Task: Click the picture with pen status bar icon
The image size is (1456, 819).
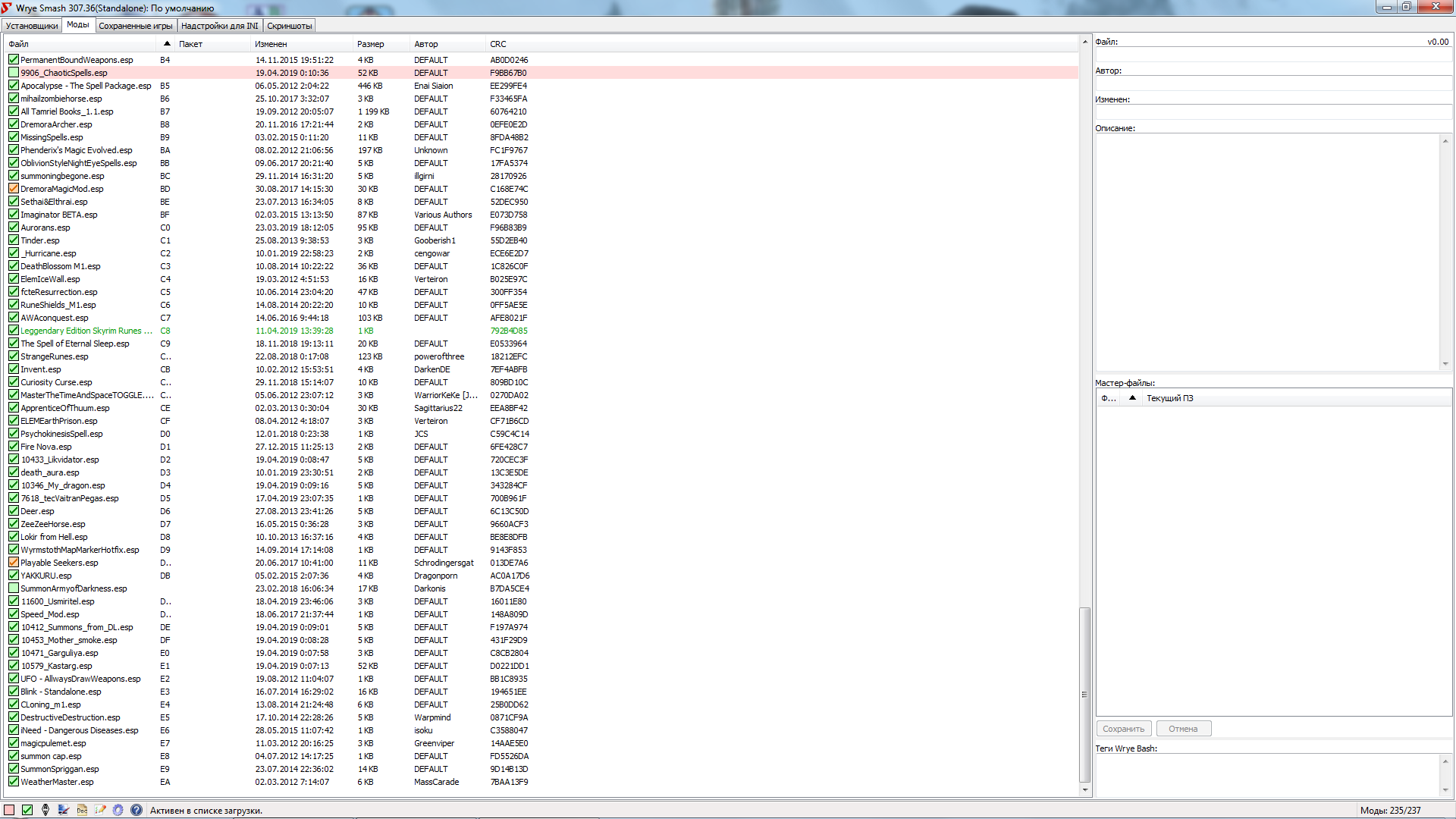Action: click(x=64, y=810)
